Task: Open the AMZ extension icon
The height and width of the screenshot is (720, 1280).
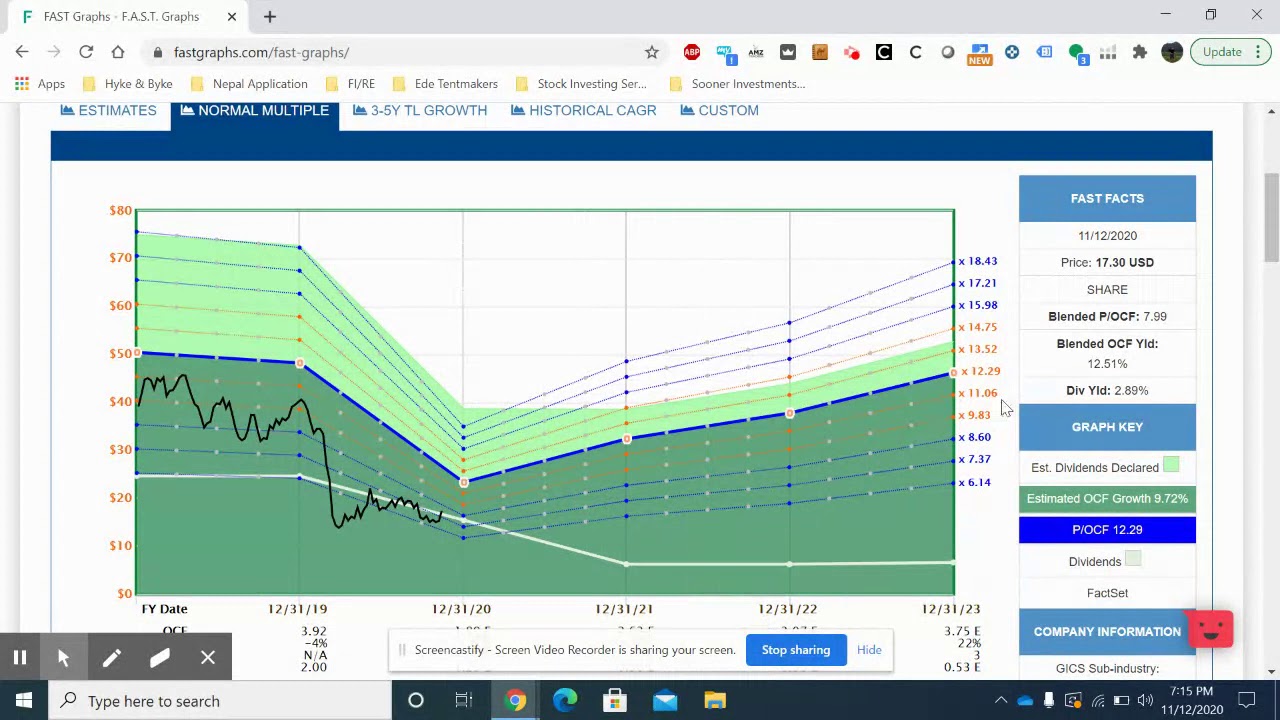Action: coord(756,52)
